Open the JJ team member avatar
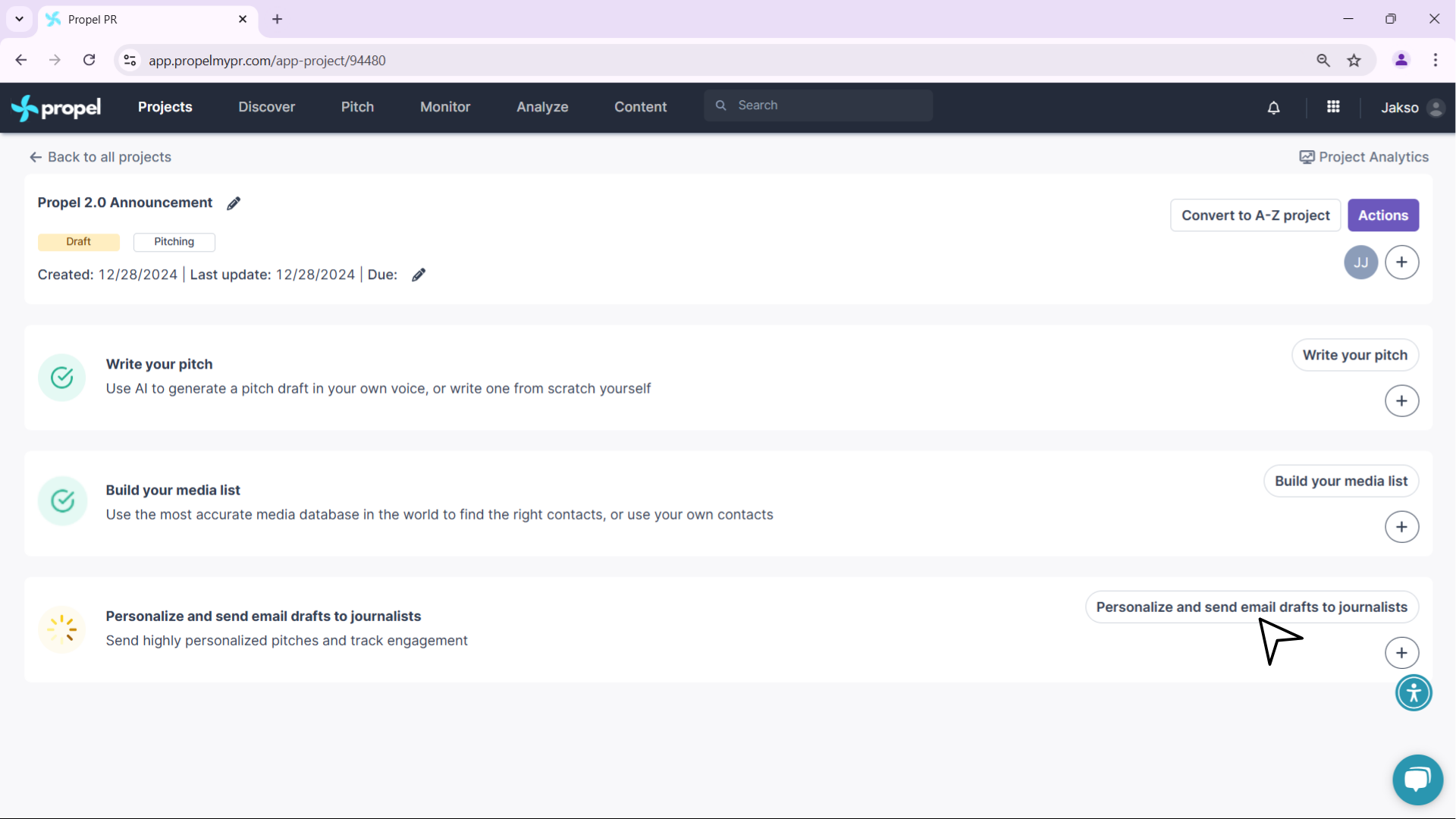The height and width of the screenshot is (819, 1456). point(1361,262)
